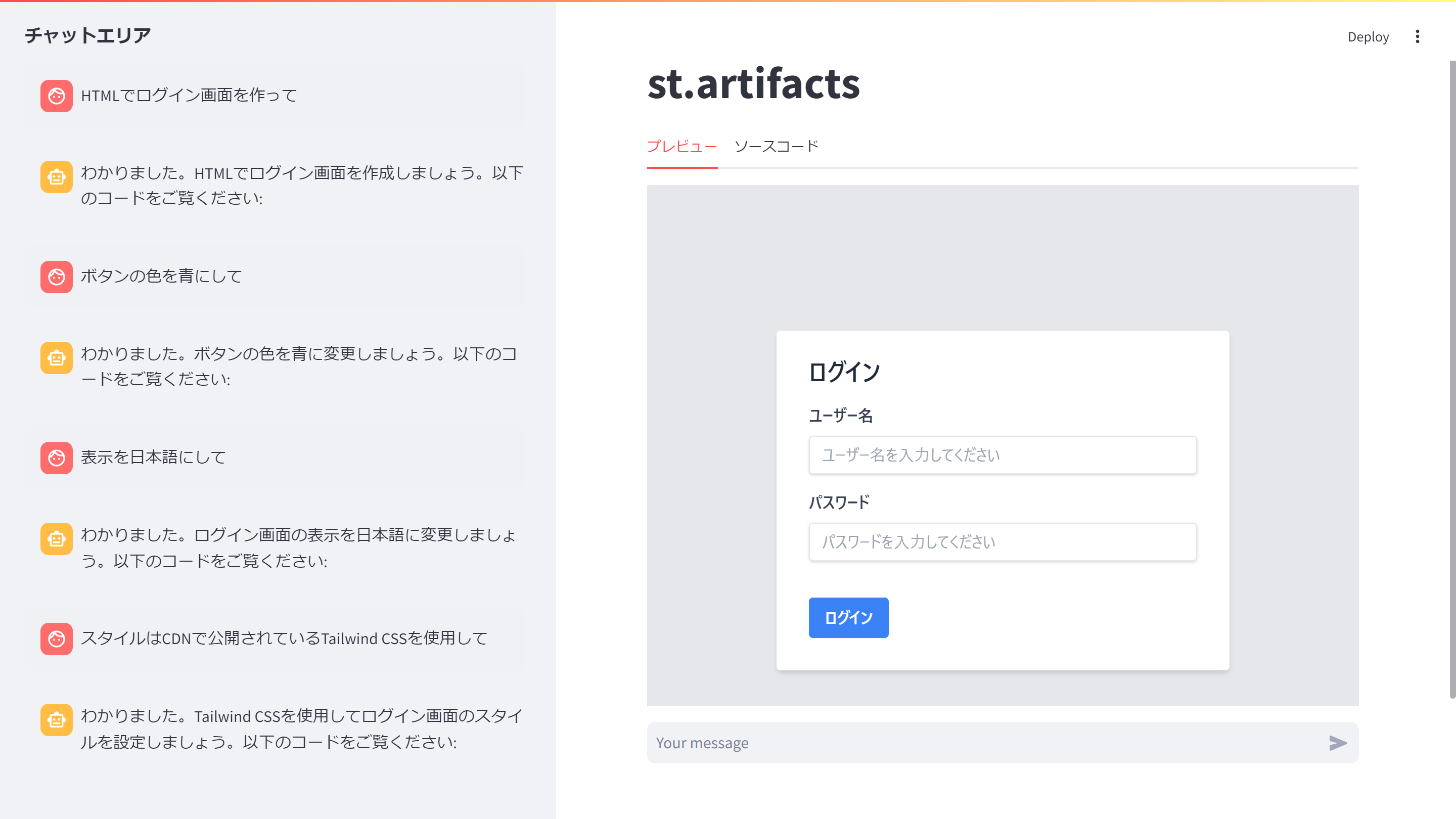Select the プレビュー tab
This screenshot has width=1456, height=819.
(681, 147)
